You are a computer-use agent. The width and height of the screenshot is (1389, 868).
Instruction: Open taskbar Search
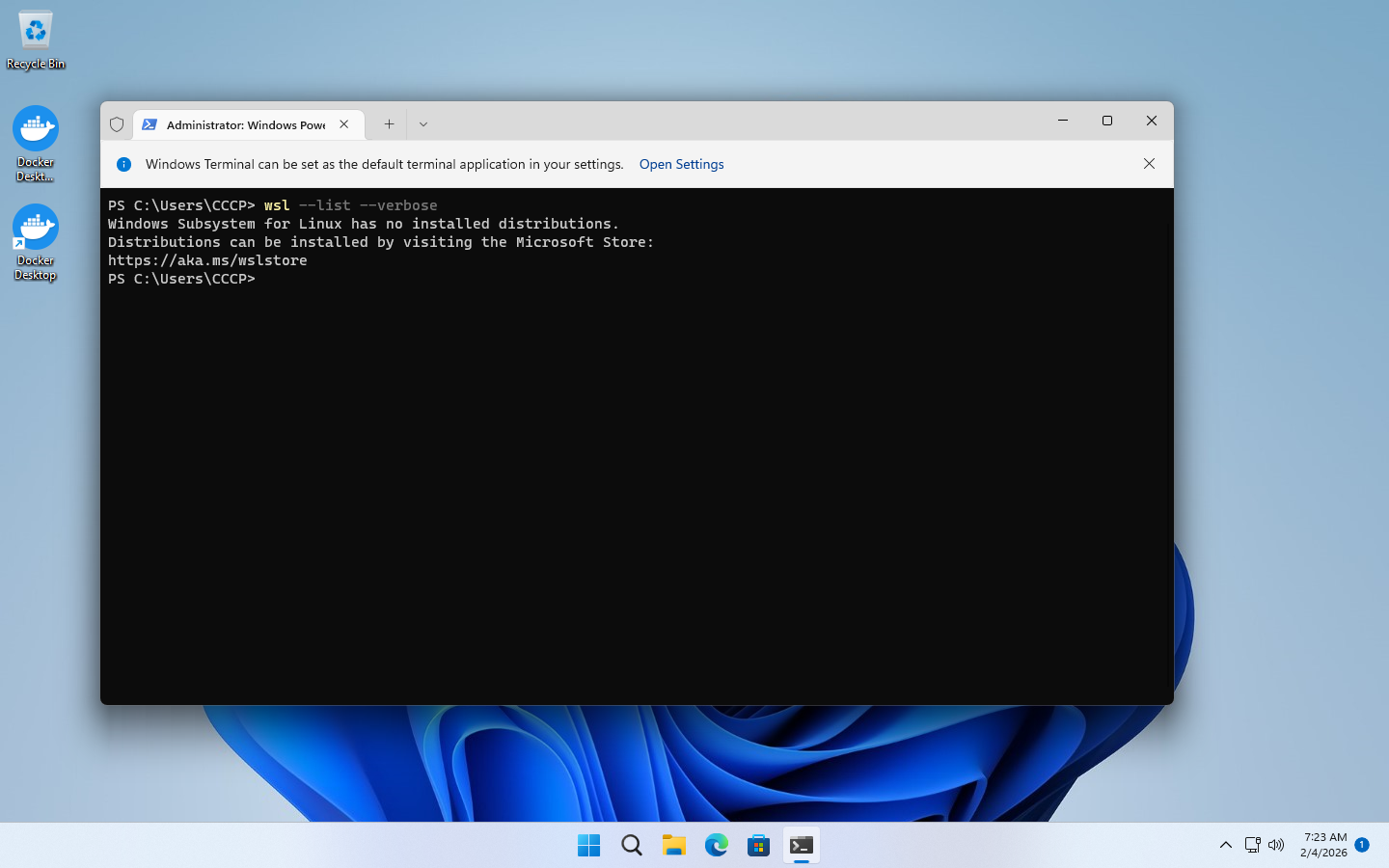tap(631, 846)
